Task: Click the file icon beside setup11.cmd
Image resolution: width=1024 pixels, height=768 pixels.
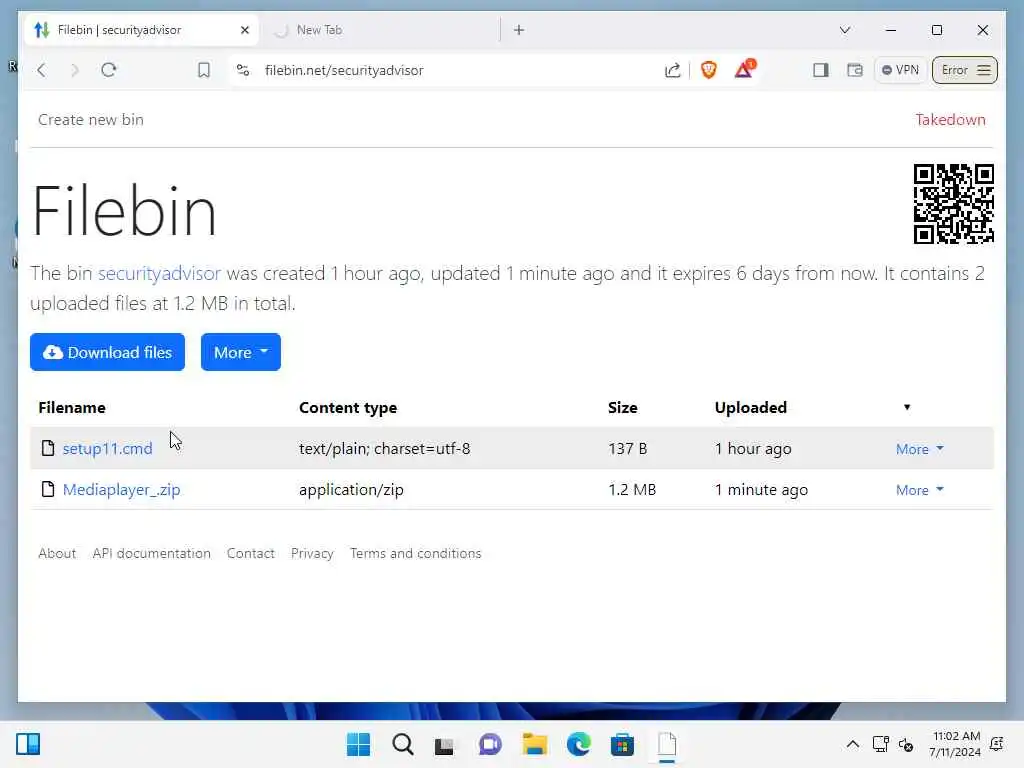Action: (x=48, y=448)
